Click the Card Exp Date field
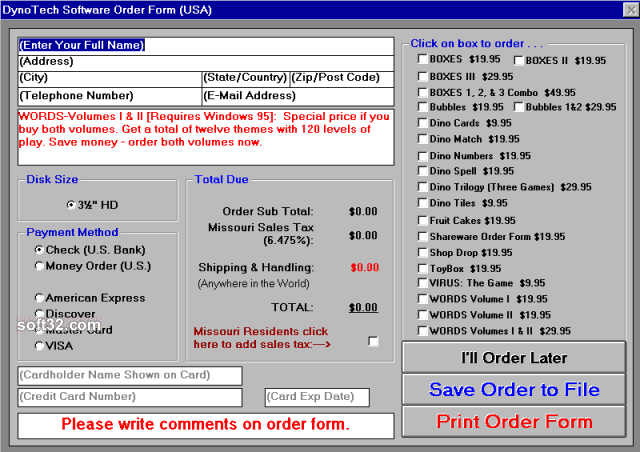Screen dimensions: 640x452 317,397
